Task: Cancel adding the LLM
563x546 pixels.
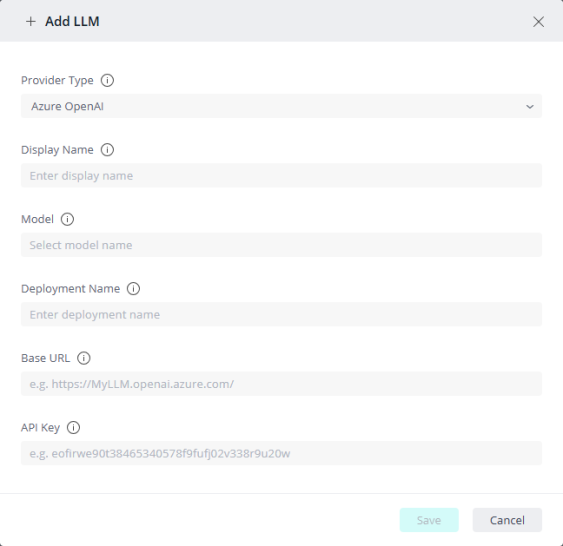Action: (x=507, y=520)
